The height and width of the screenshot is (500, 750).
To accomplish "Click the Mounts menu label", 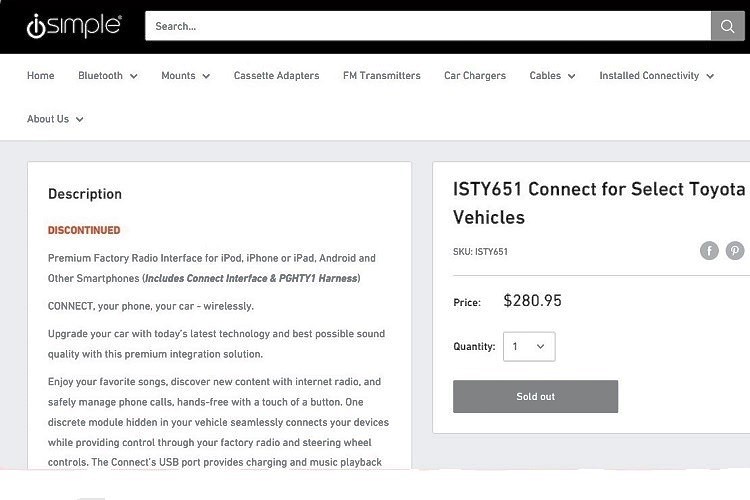I will (178, 76).
